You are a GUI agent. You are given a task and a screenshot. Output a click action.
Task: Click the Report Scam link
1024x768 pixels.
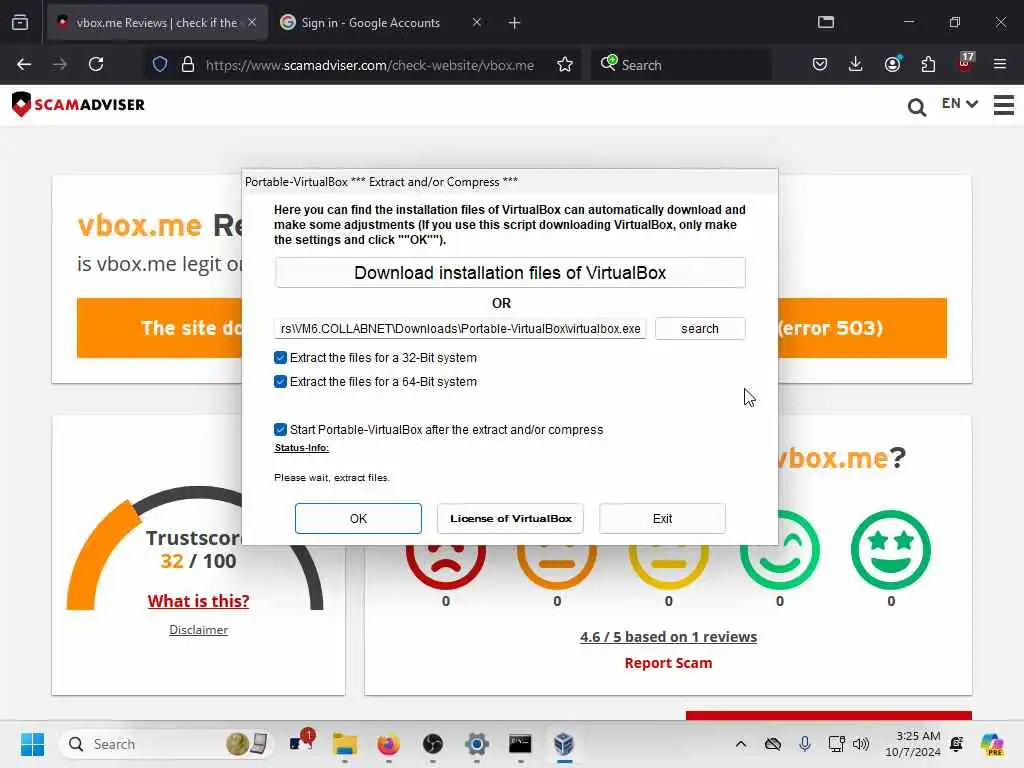tap(668, 663)
